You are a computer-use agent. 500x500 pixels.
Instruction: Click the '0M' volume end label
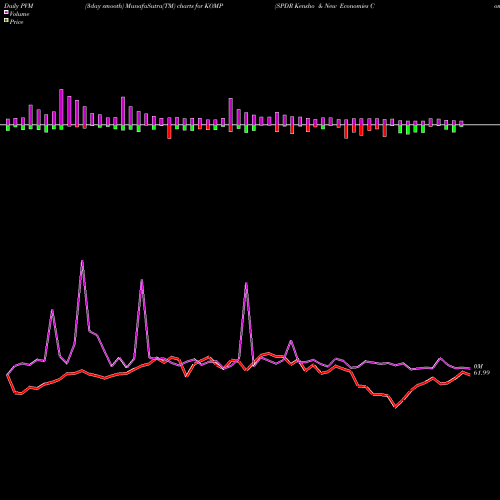tap(478, 367)
